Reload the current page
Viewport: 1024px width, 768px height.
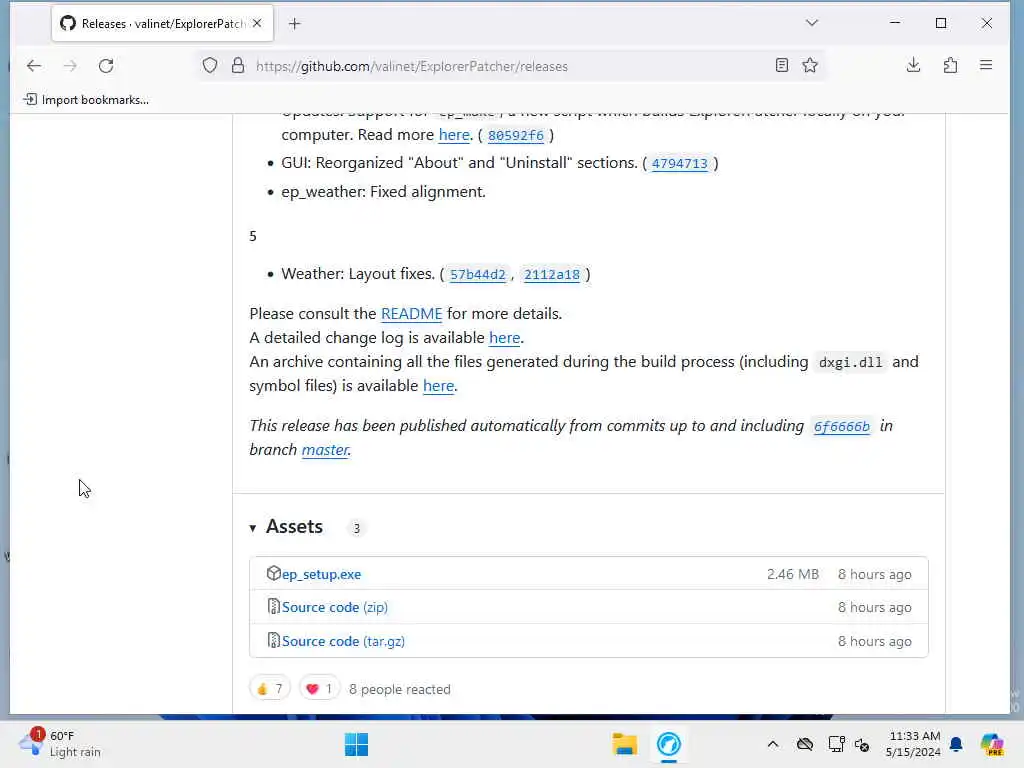point(106,65)
